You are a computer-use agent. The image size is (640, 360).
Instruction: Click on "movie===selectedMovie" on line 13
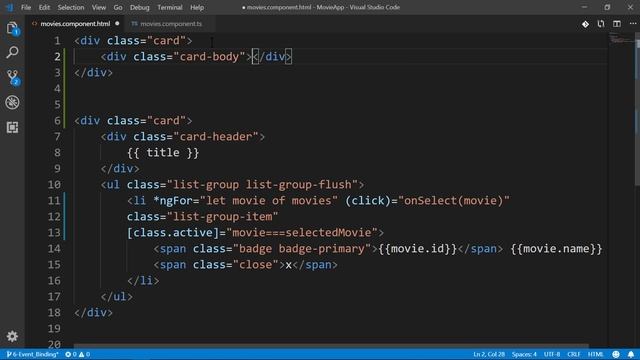[302, 233]
